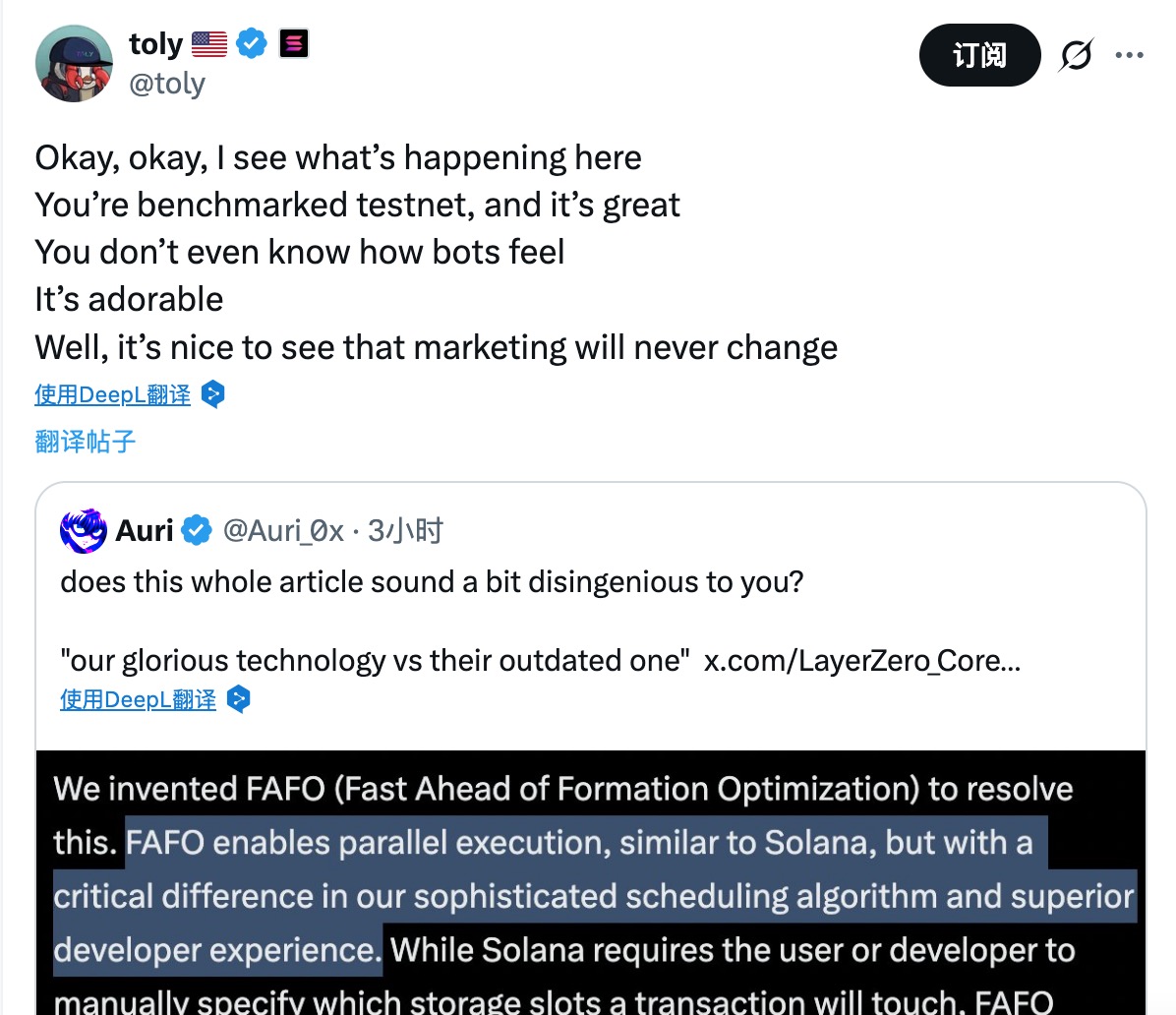Viewport: 1176px width, 1015px height.
Task: Click the Solana affiliation badge beside toly
Action: click(294, 44)
